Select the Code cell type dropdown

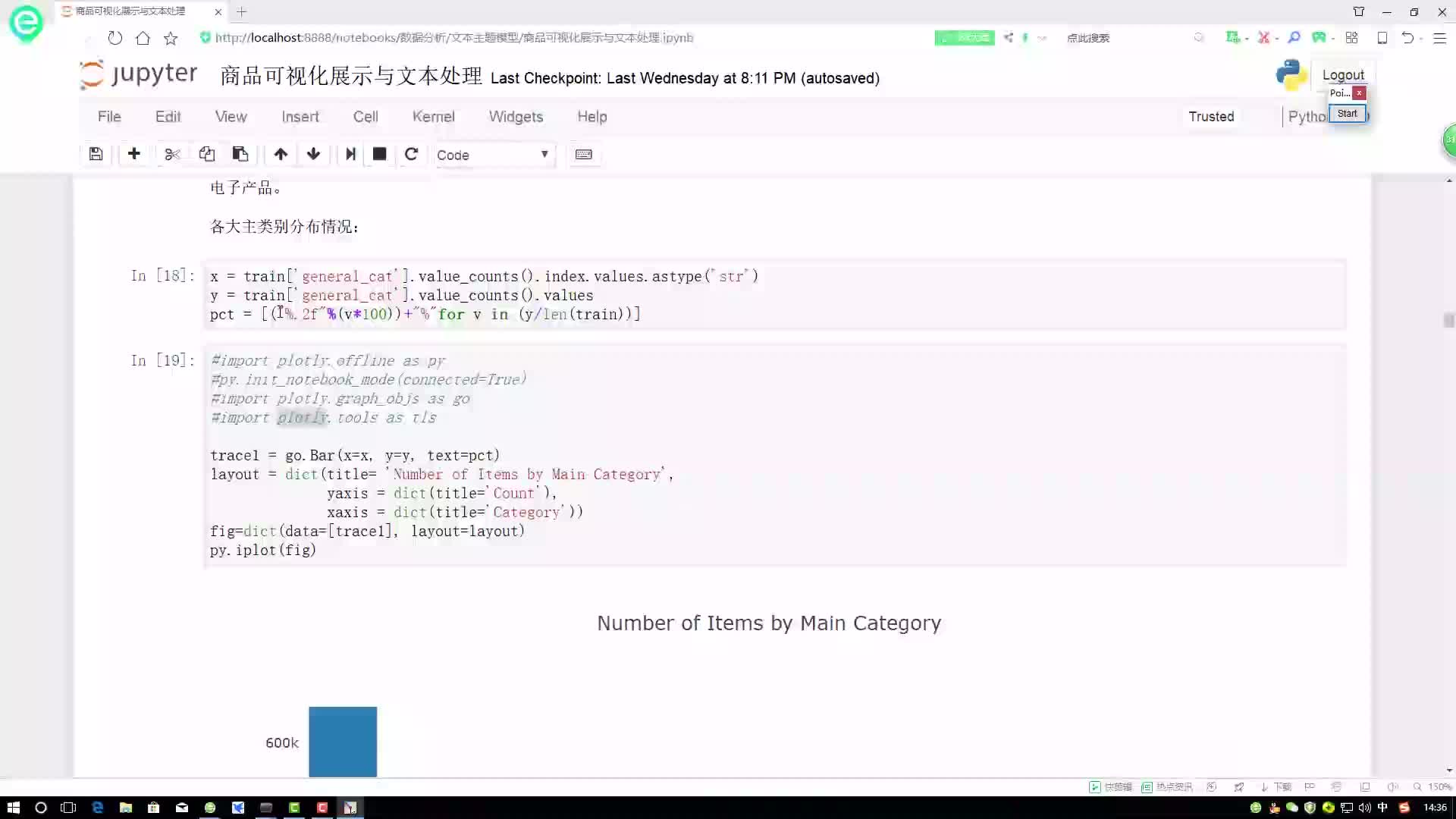(x=493, y=154)
